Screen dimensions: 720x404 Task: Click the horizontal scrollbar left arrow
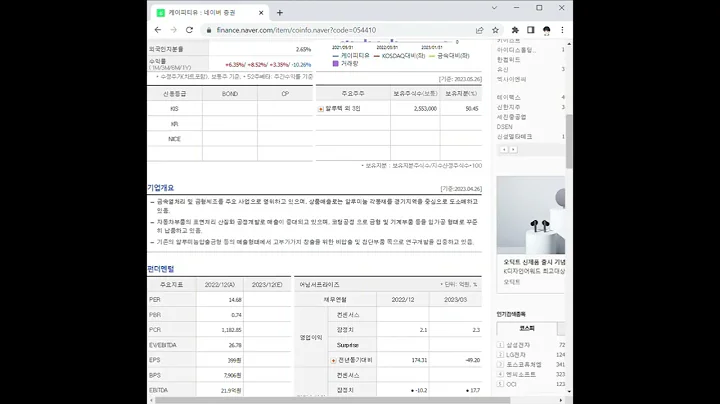pyautogui.click(x=151, y=400)
